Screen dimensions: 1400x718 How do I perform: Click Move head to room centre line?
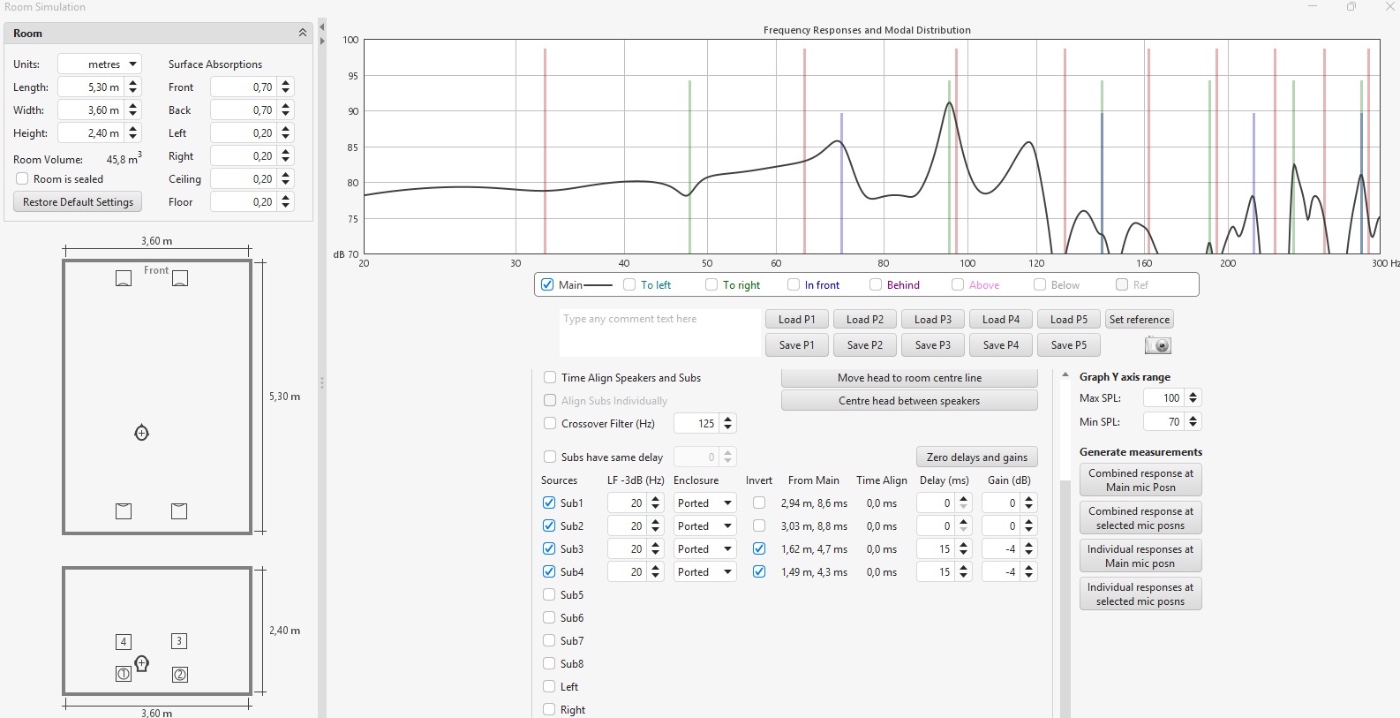pyautogui.click(x=909, y=378)
